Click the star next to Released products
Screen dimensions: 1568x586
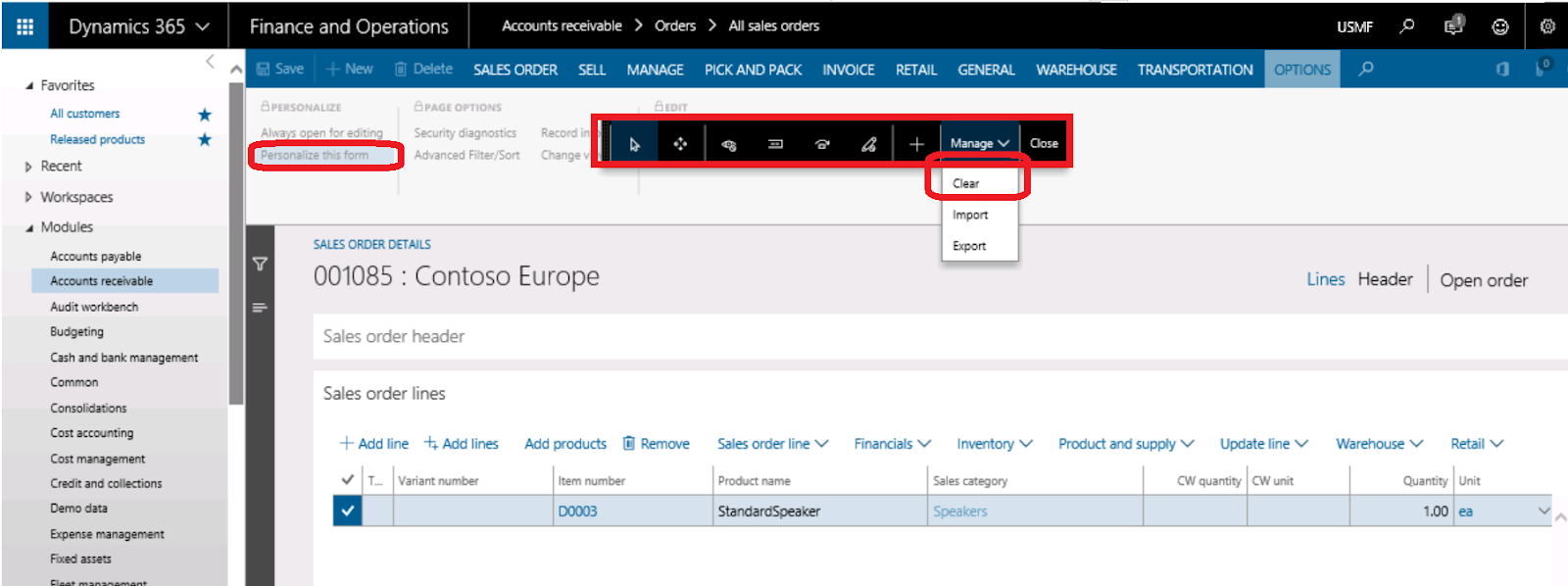[x=205, y=139]
